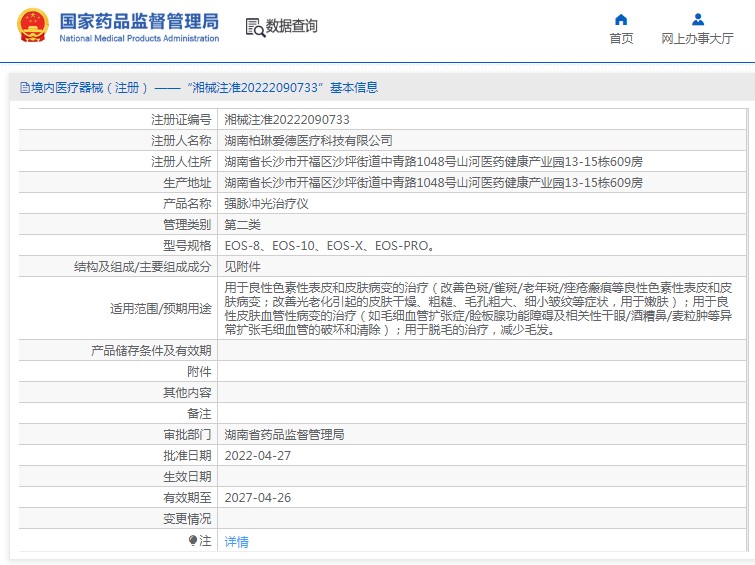Image resolution: width=755 pixels, height=565 pixels.
Task: Click the 有效期至 label
Action: (187, 498)
